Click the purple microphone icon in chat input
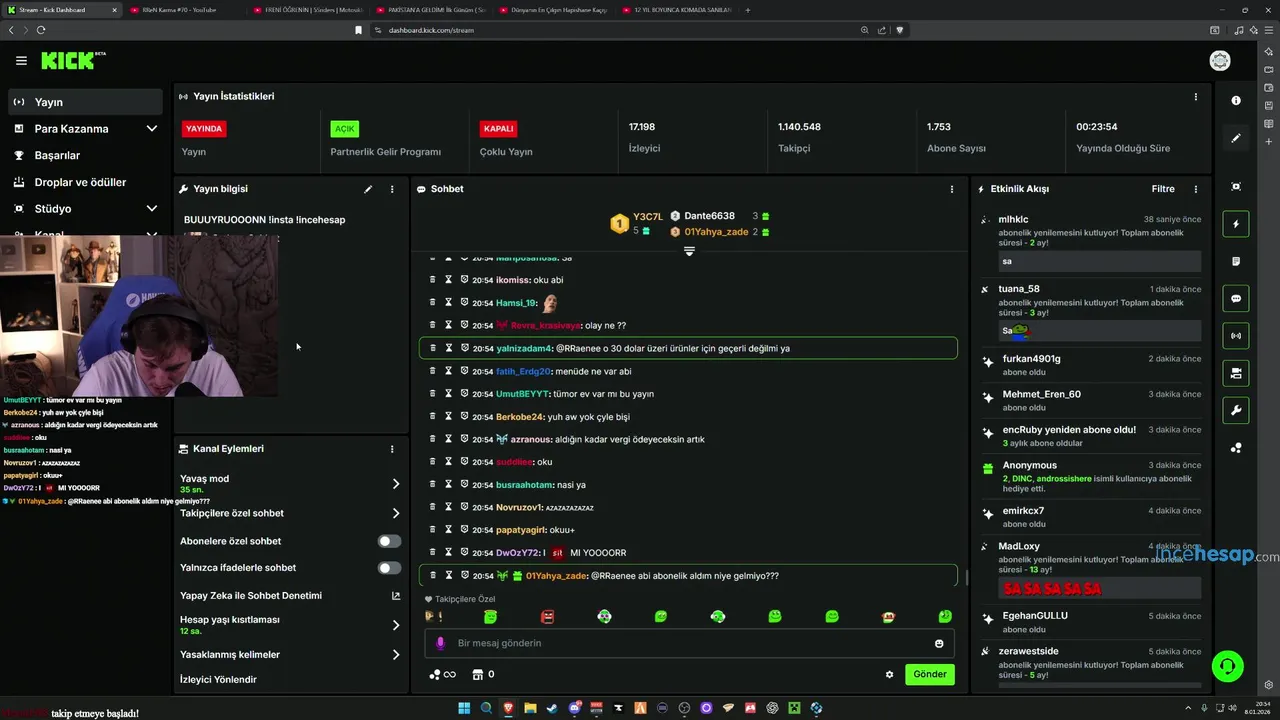The width and height of the screenshot is (1280, 720). tap(440, 643)
